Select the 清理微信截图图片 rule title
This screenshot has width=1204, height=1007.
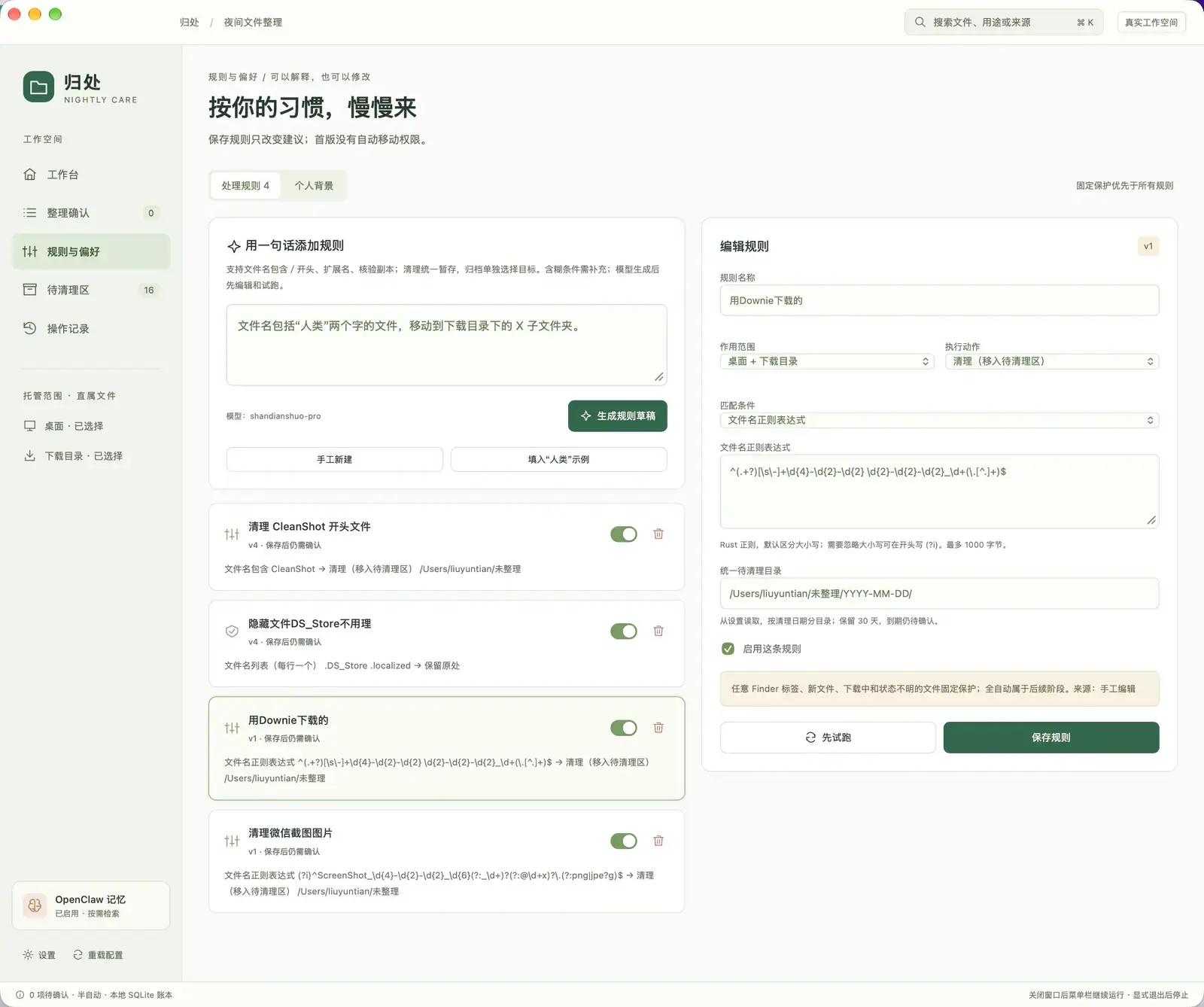click(290, 833)
